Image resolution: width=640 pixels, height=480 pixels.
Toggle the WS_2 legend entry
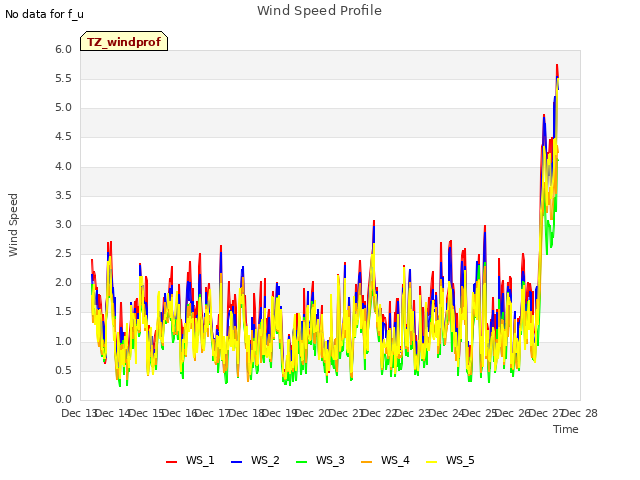point(255,461)
